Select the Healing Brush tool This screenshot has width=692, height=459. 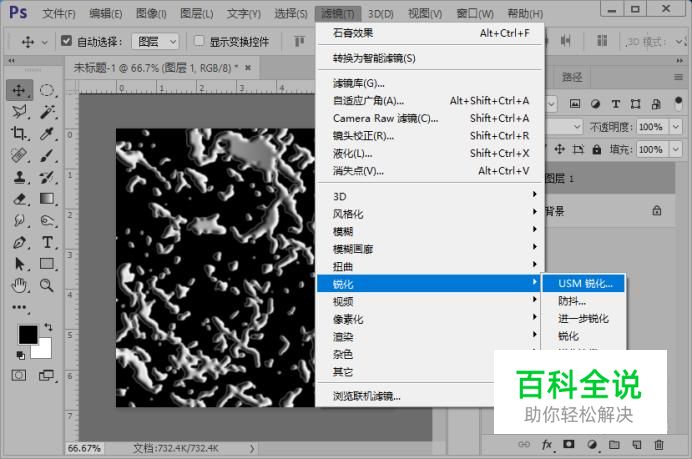click(19, 155)
